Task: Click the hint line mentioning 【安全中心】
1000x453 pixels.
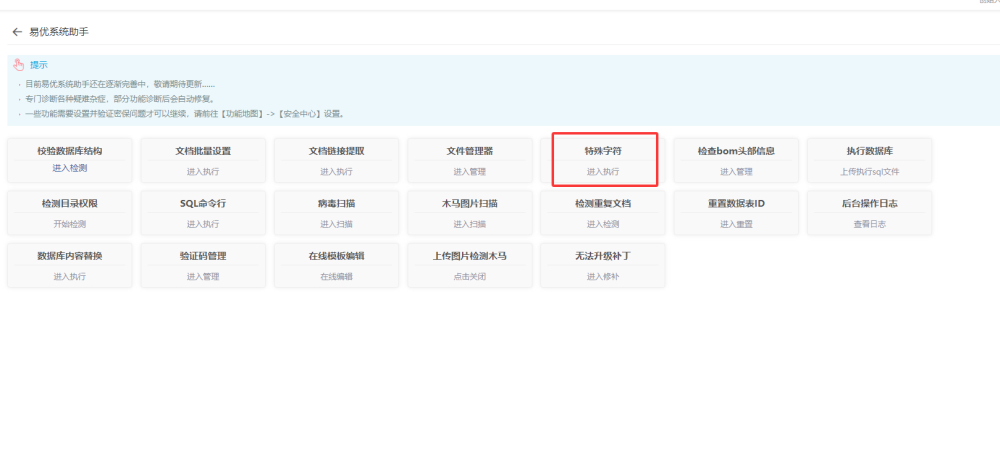Action: (185, 114)
